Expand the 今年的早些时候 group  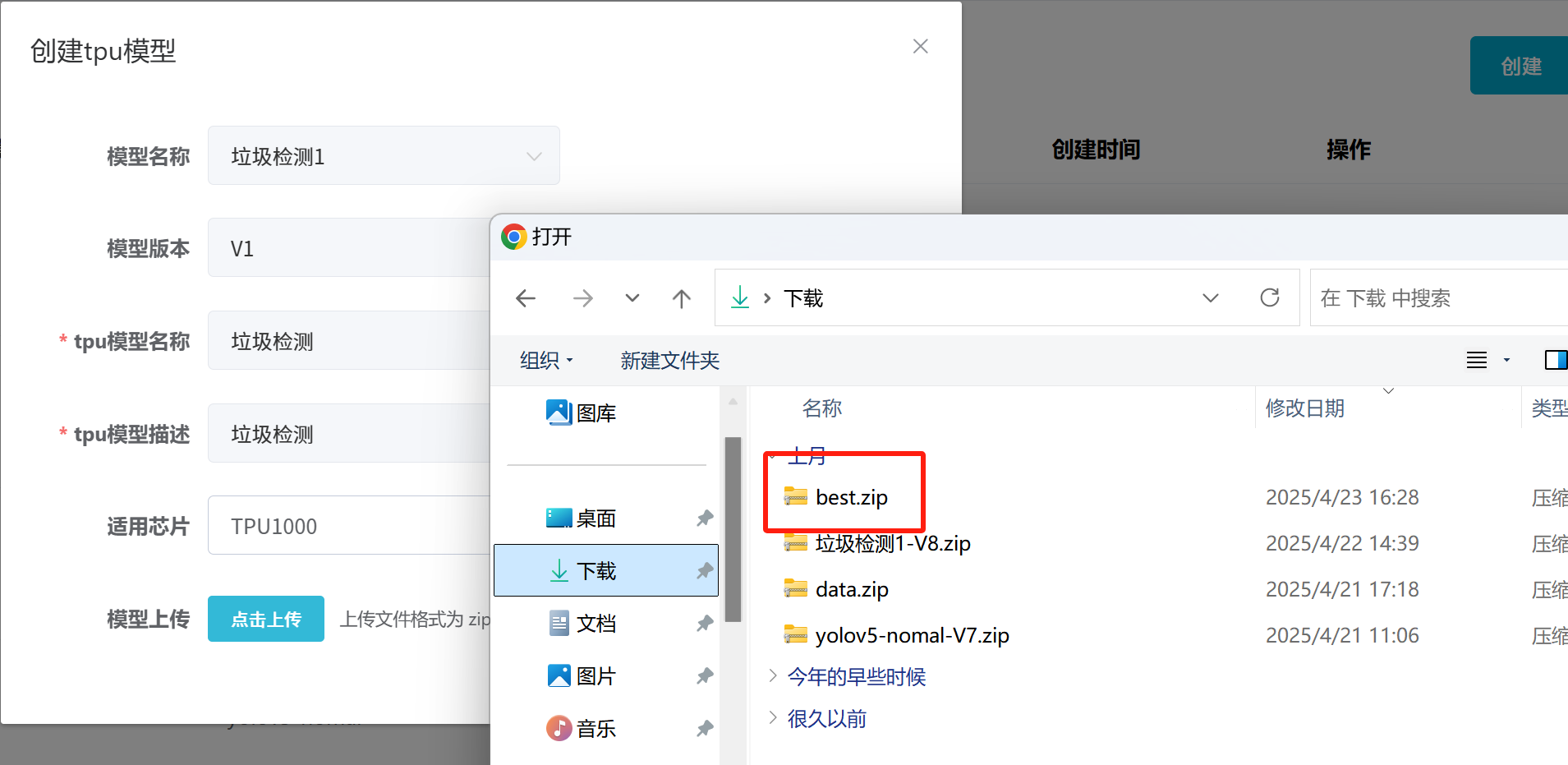(x=772, y=676)
